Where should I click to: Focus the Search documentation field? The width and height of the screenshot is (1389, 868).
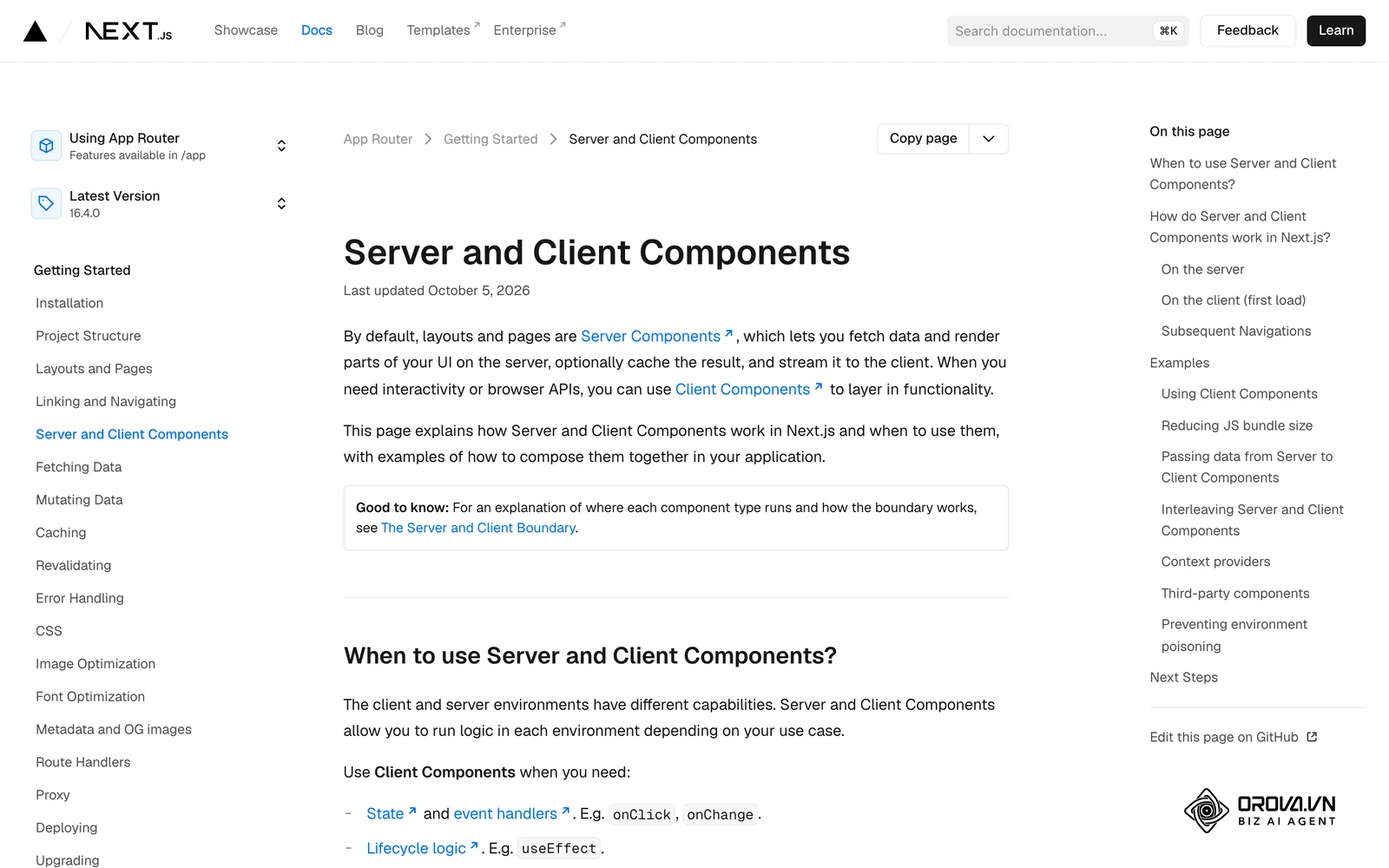coord(1068,31)
